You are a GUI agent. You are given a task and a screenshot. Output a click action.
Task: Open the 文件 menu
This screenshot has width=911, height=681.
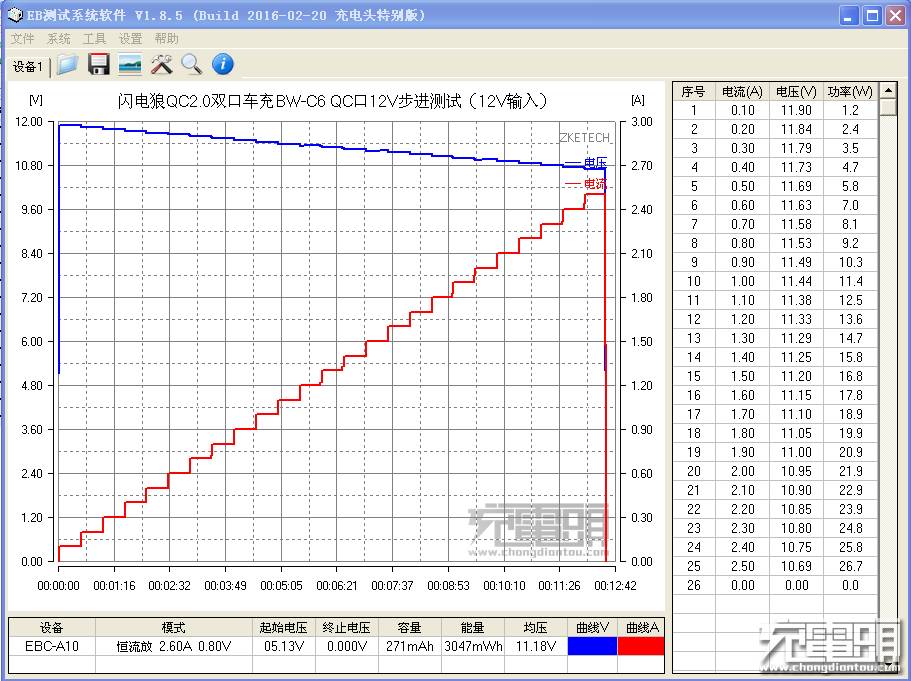tap(23, 38)
